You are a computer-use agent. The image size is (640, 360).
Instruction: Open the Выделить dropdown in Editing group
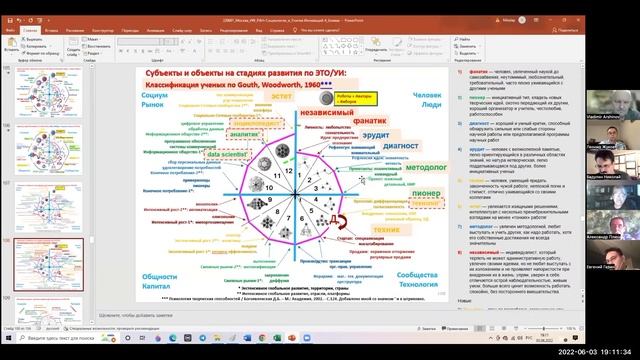point(467,53)
